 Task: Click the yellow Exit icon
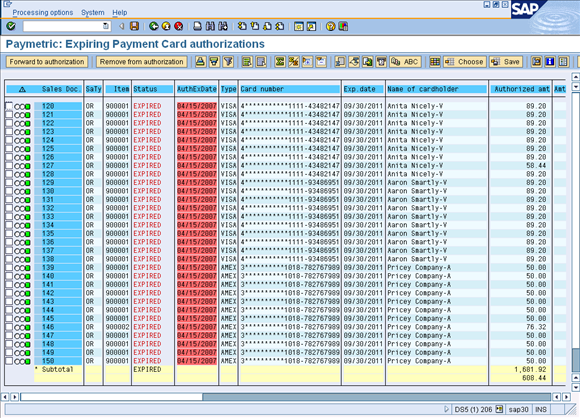[166, 26]
